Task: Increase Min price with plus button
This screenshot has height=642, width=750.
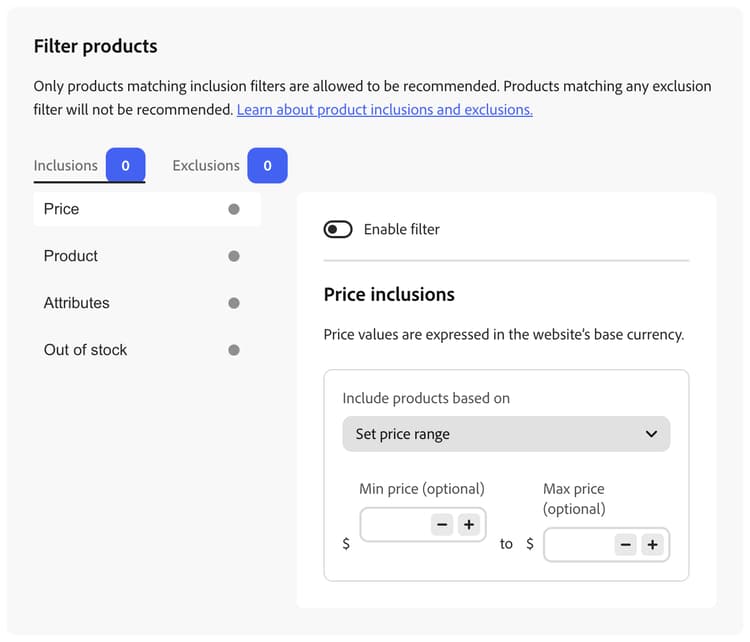Action: coord(469,525)
